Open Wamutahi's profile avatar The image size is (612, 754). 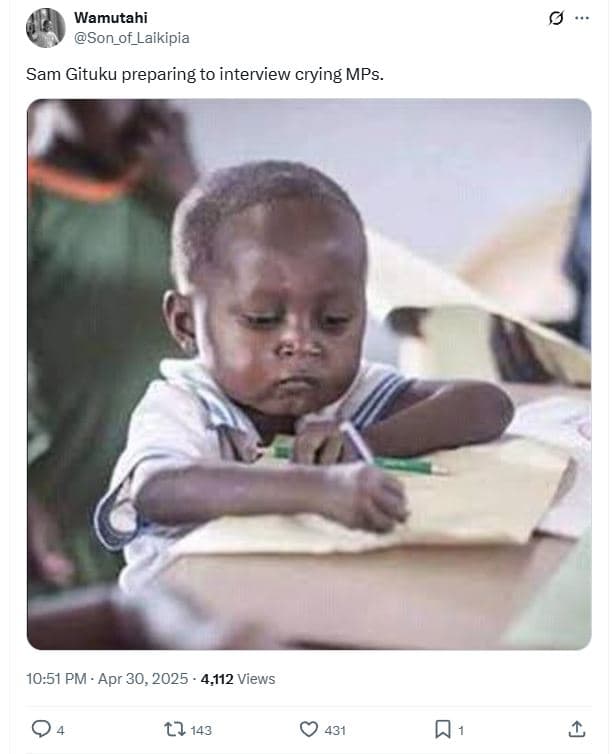[46, 27]
